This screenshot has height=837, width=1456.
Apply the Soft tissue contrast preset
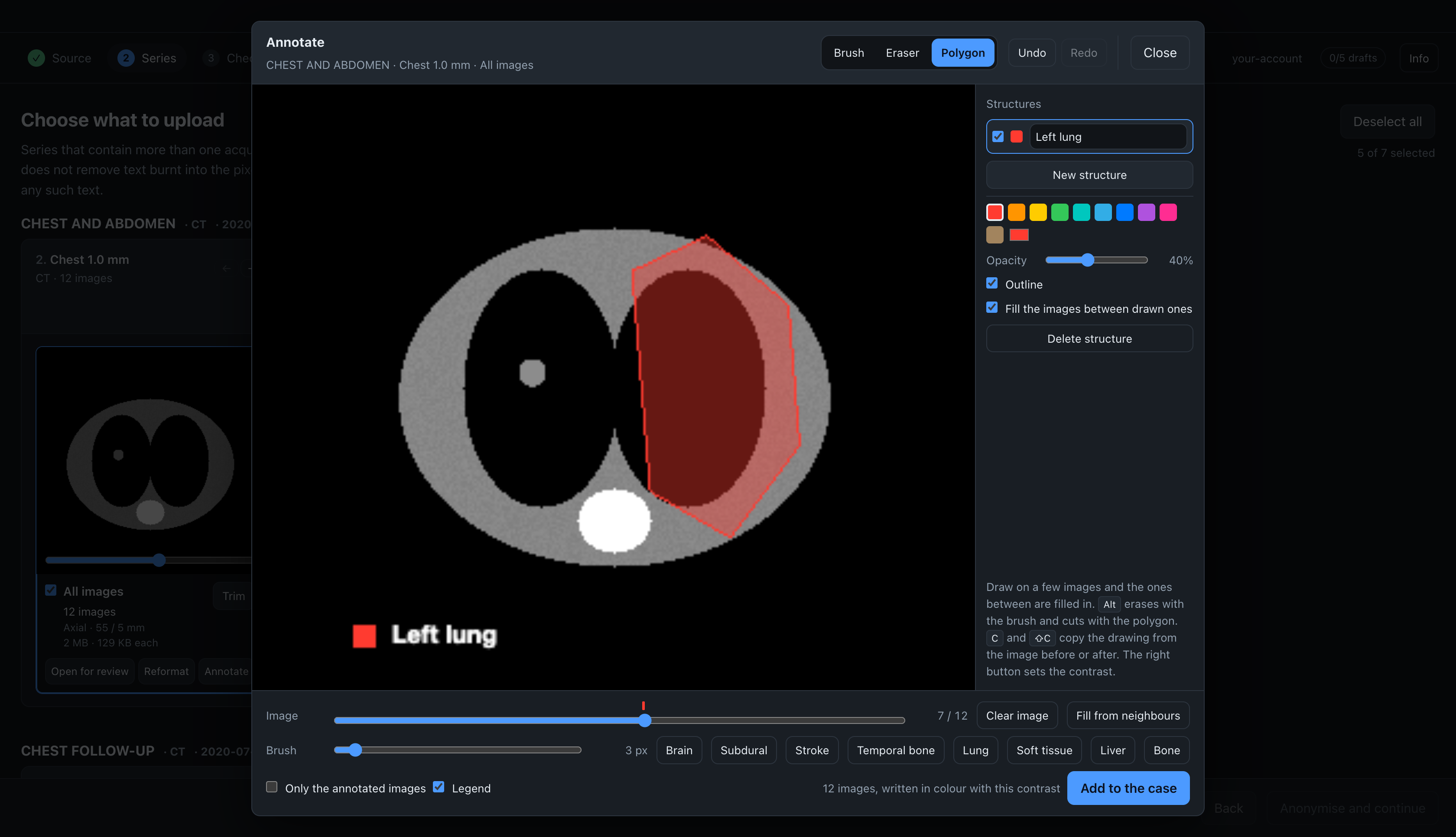click(1044, 750)
